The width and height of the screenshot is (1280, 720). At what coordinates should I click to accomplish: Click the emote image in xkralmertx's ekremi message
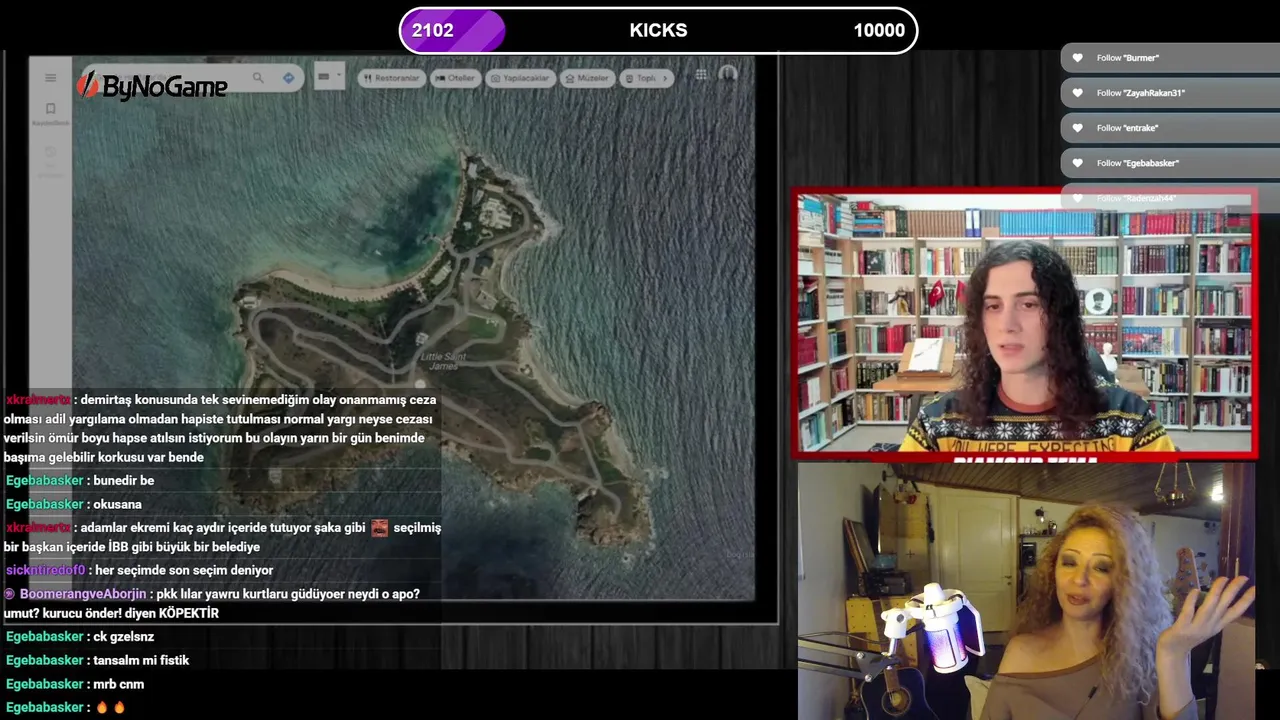pyautogui.click(x=379, y=527)
